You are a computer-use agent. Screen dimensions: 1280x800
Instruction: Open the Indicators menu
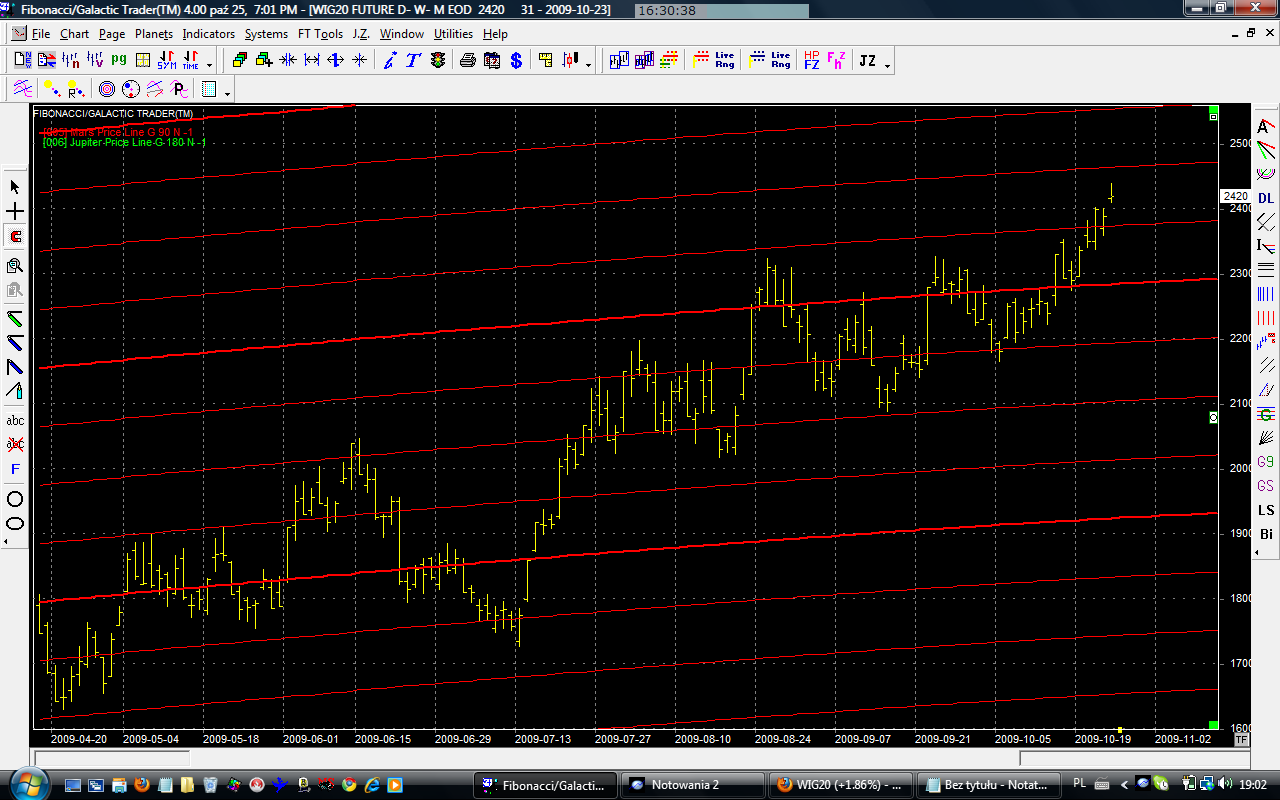(x=208, y=34)
